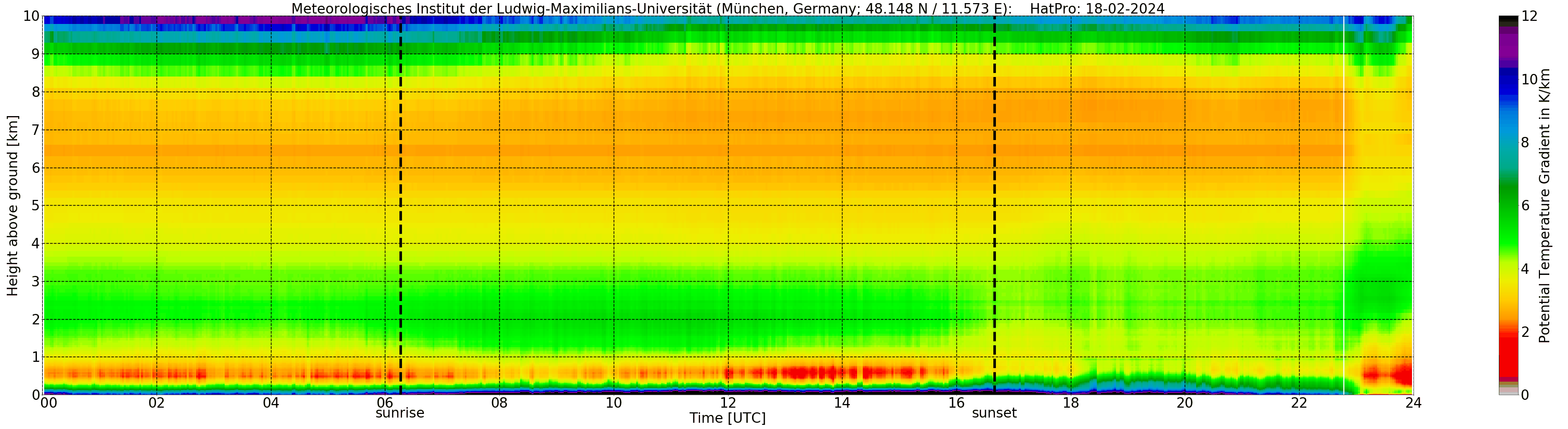Click the plot title naming Ludwig-Maximilians-Universität

pyautogui.click(x=728, y=8)
